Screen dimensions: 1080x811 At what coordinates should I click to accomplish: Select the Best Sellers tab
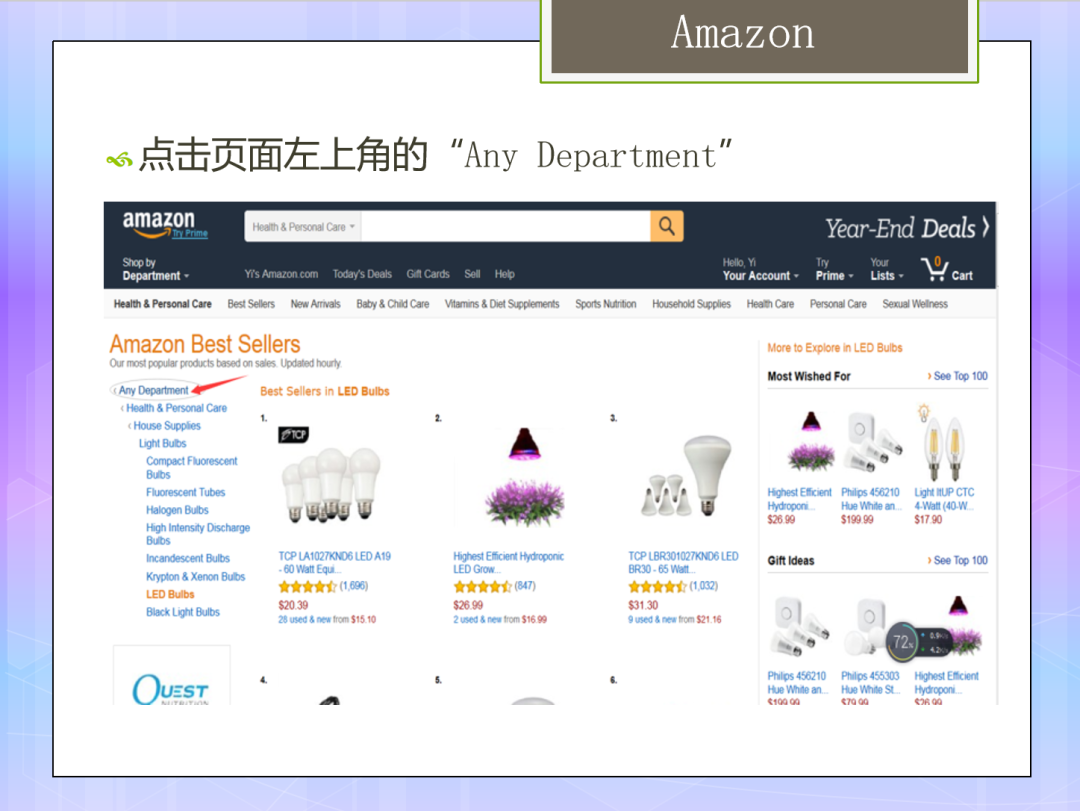pos(251,304)
